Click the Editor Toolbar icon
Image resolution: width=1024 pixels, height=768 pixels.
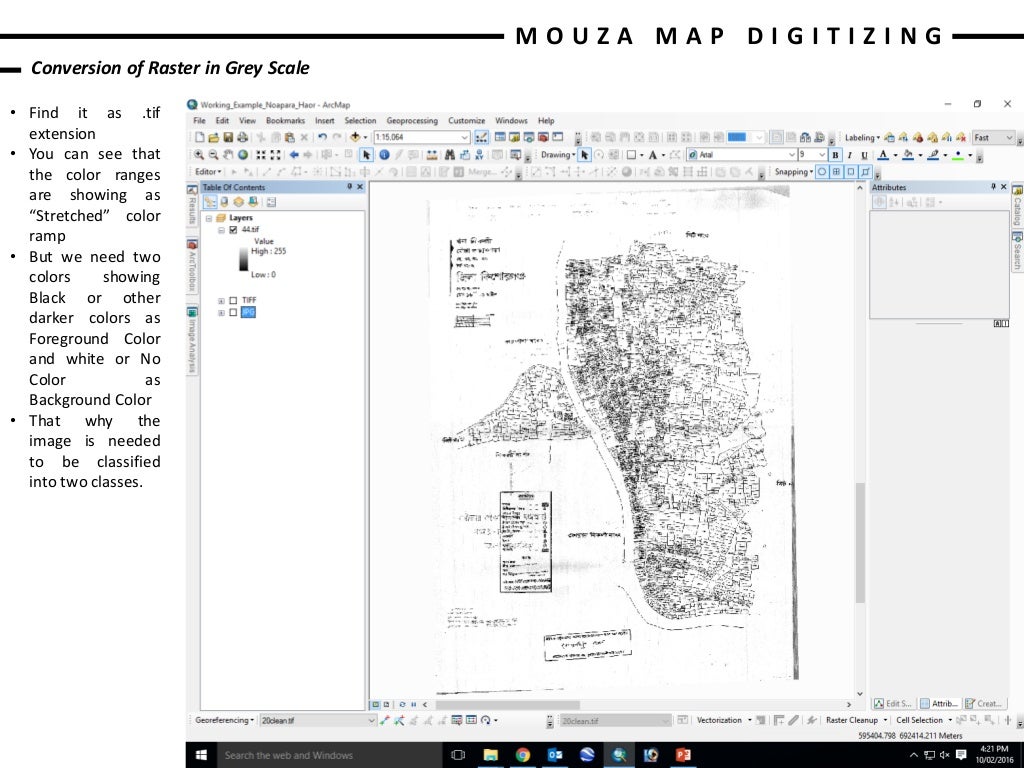click(481, 137)
